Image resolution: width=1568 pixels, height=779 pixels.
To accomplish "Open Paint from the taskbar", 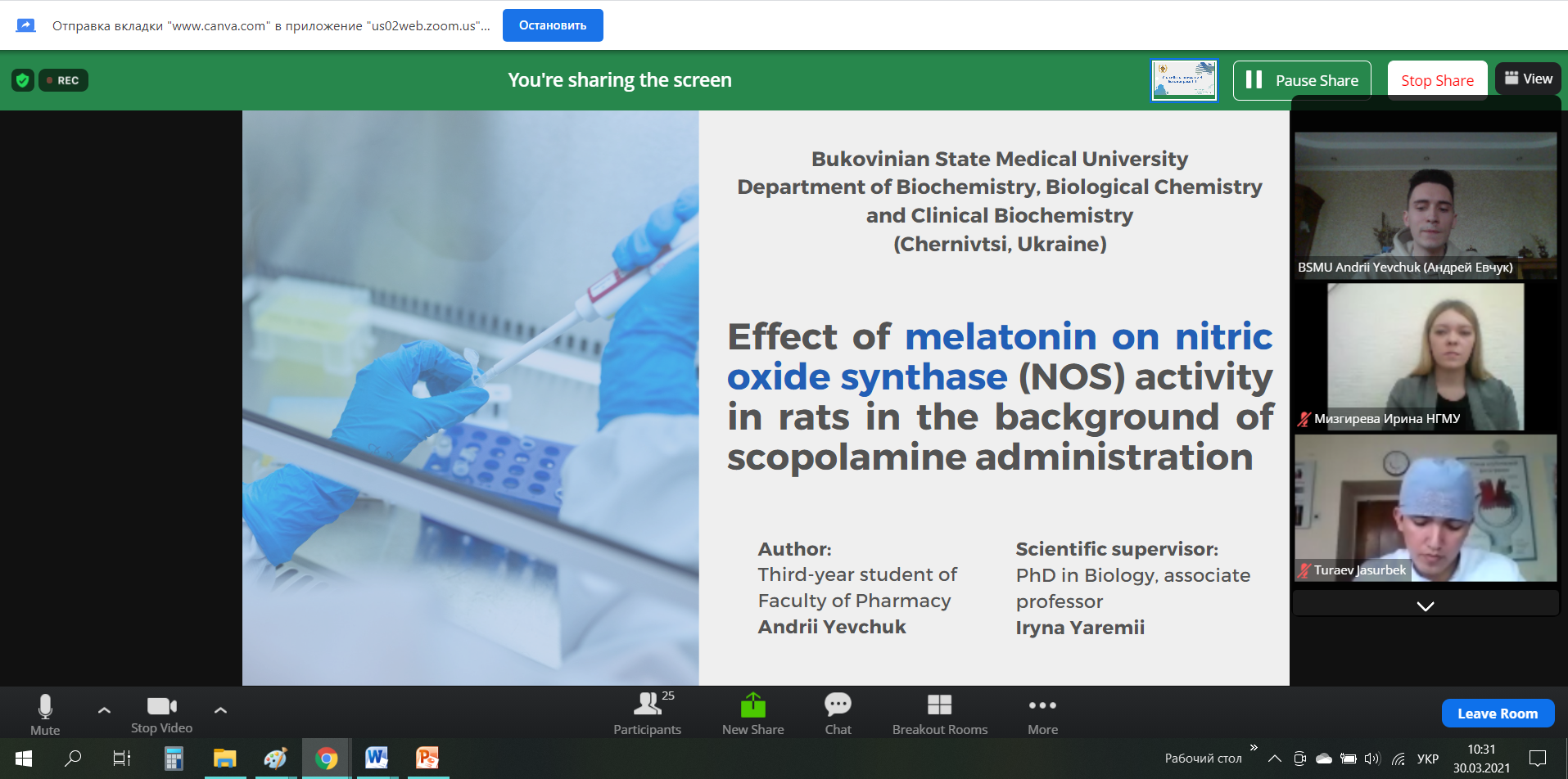I will 276,759.
